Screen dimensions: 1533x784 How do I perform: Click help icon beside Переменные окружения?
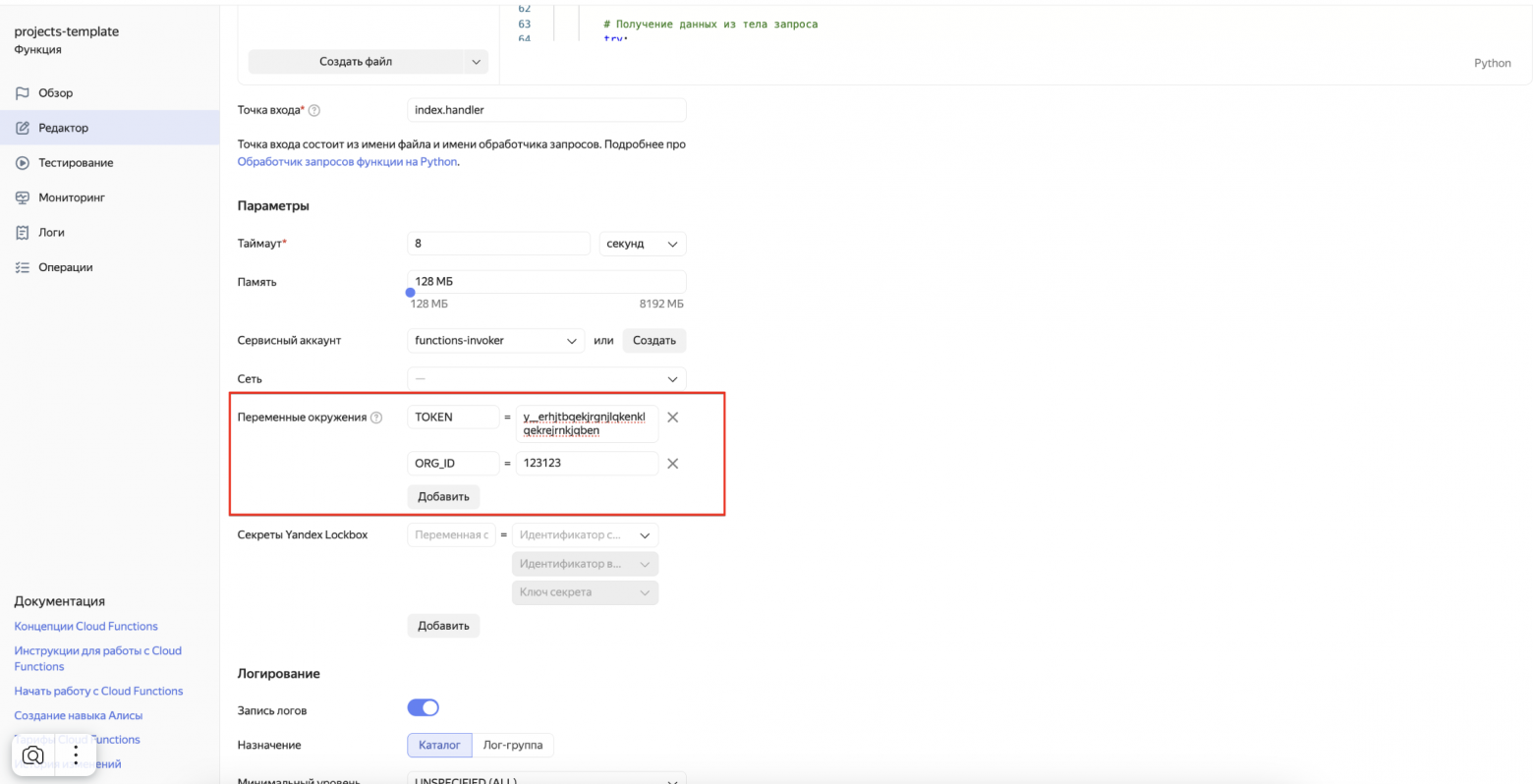tap(376, 418)
